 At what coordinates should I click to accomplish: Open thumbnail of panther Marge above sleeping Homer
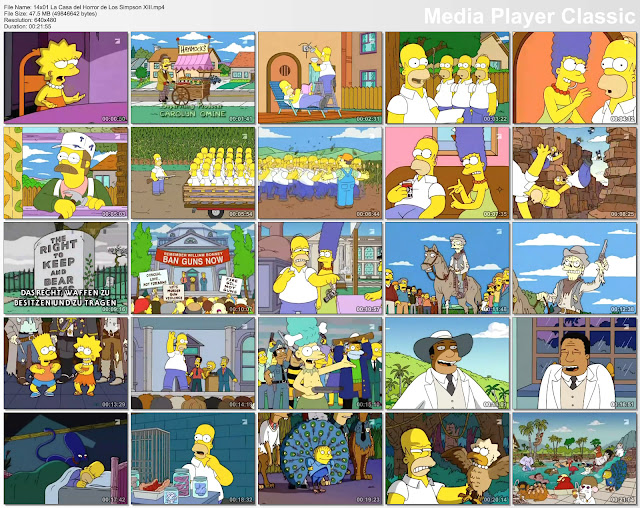pos(66,459)
